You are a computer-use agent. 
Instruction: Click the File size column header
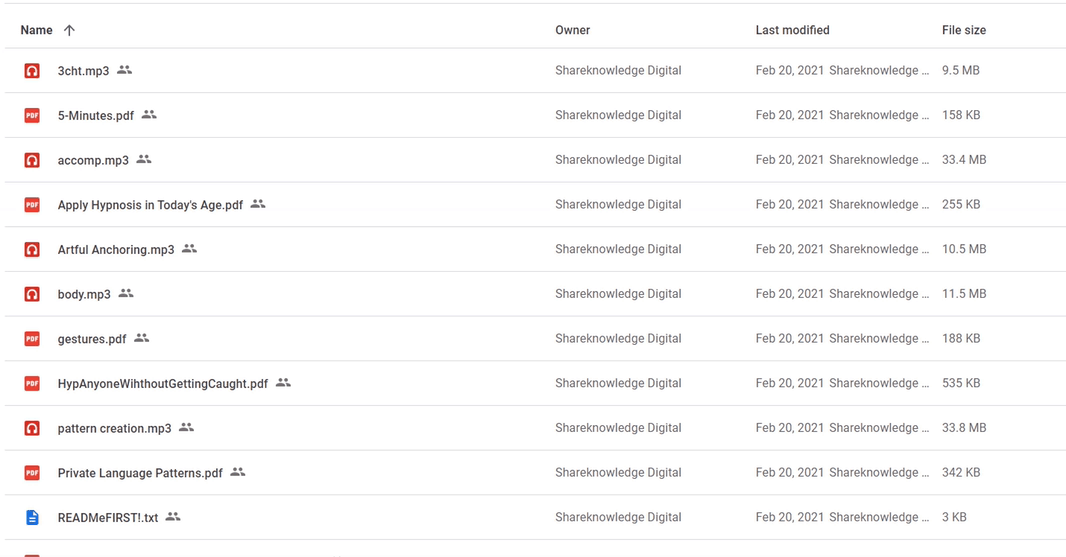click(963, 30)
